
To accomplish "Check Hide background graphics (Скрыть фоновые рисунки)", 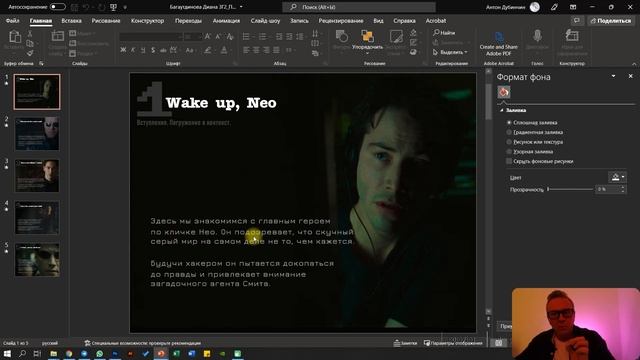I will click(509, 161).
